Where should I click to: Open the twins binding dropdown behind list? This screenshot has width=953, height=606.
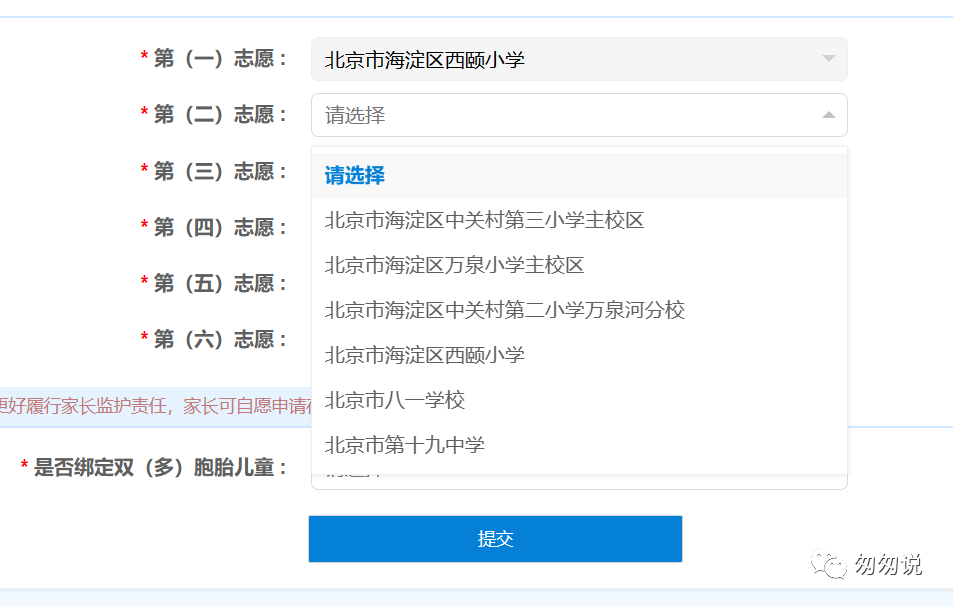[x=579, y=481]
